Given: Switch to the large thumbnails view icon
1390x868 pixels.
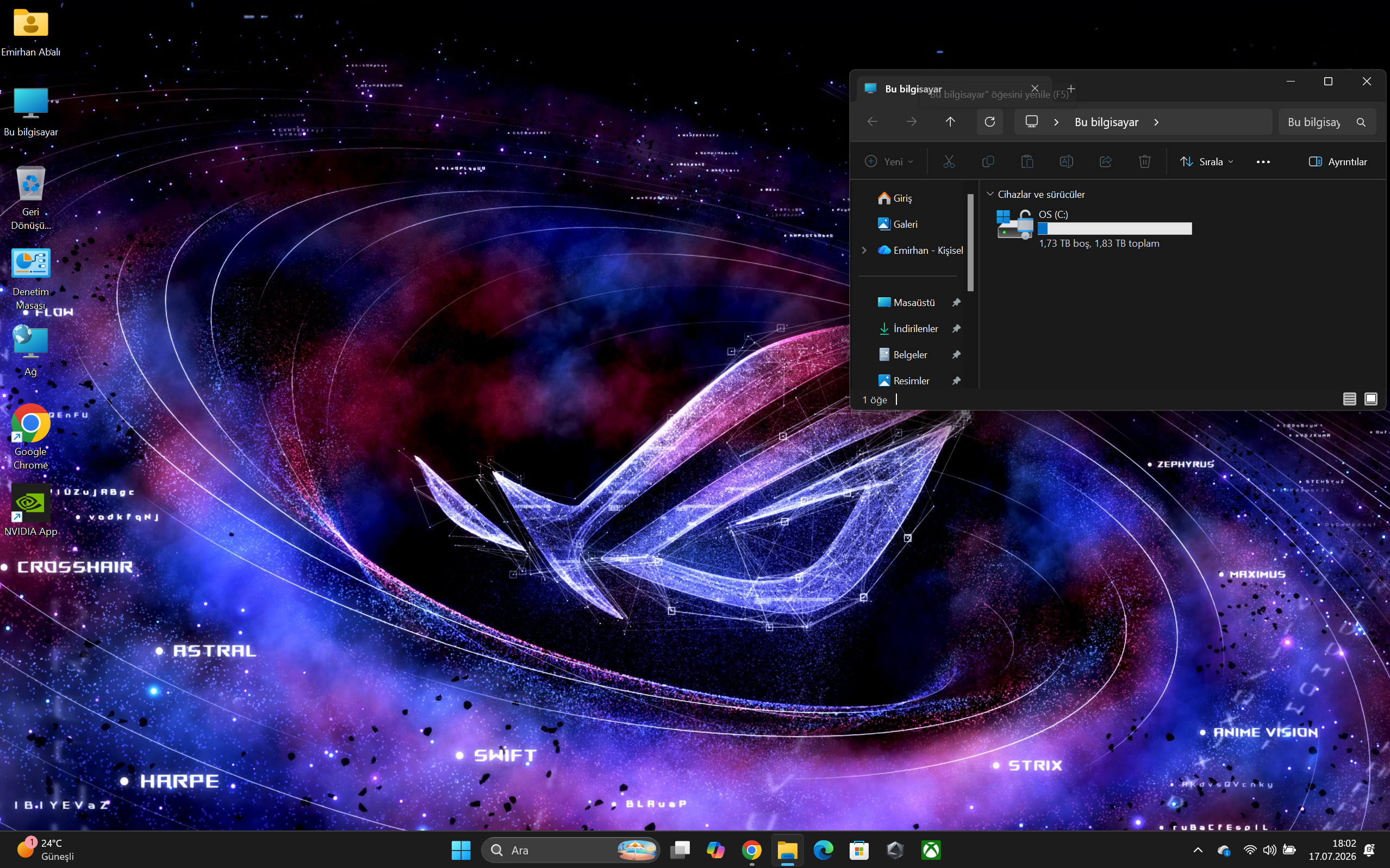Looking at the screenshot, I should 1370,399.
